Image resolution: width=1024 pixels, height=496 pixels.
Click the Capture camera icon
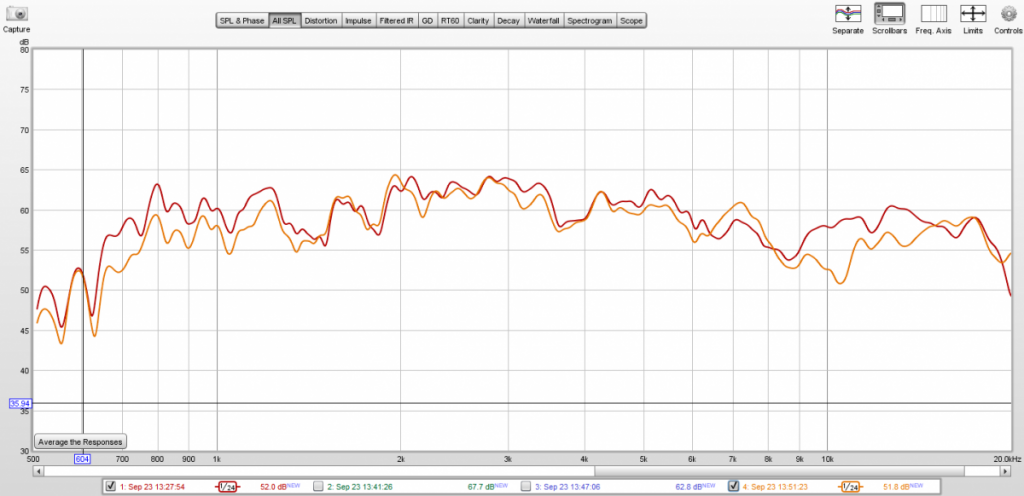(x=16, y=12)
